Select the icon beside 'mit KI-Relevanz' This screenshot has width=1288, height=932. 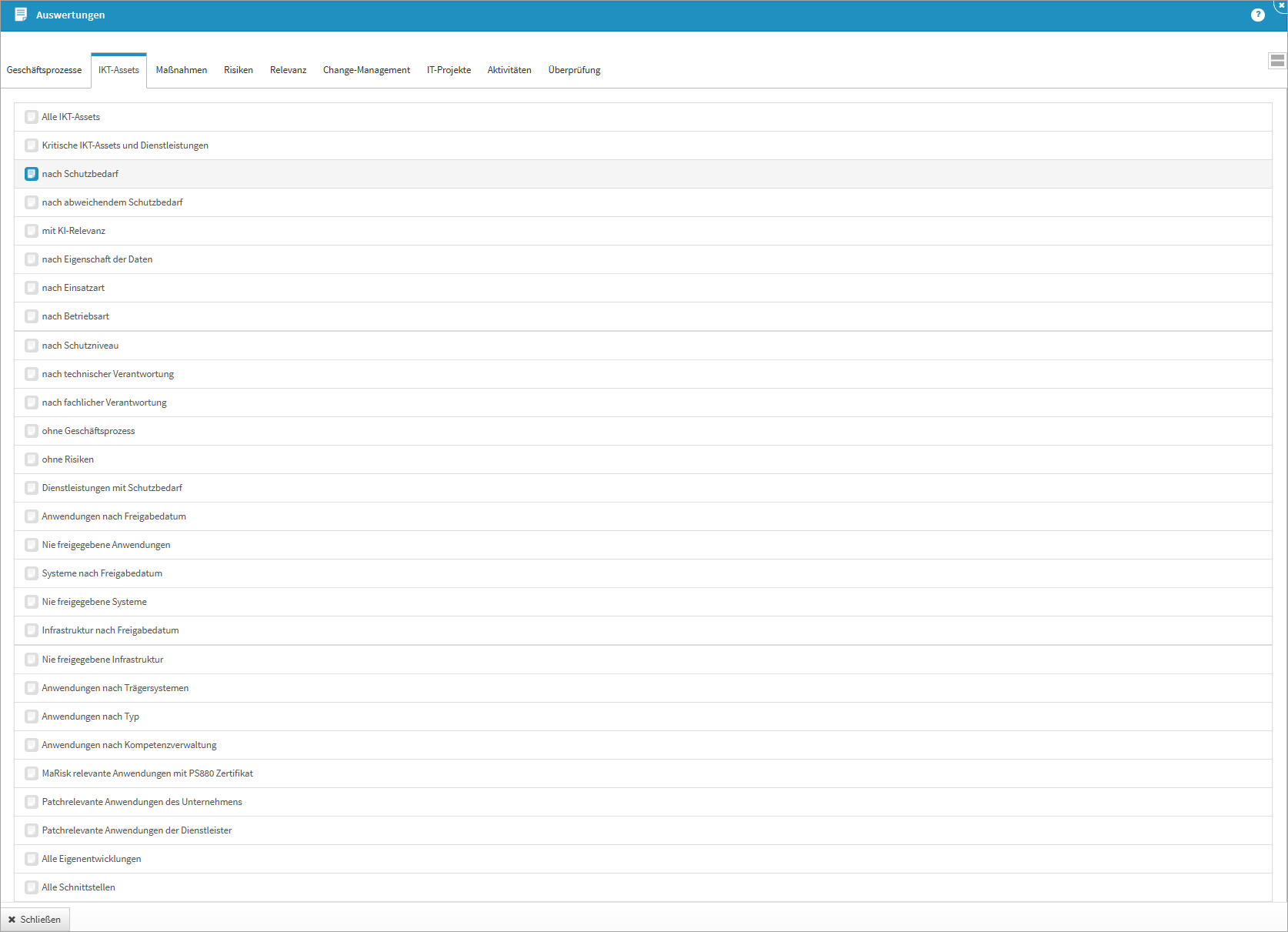[32, 231]
